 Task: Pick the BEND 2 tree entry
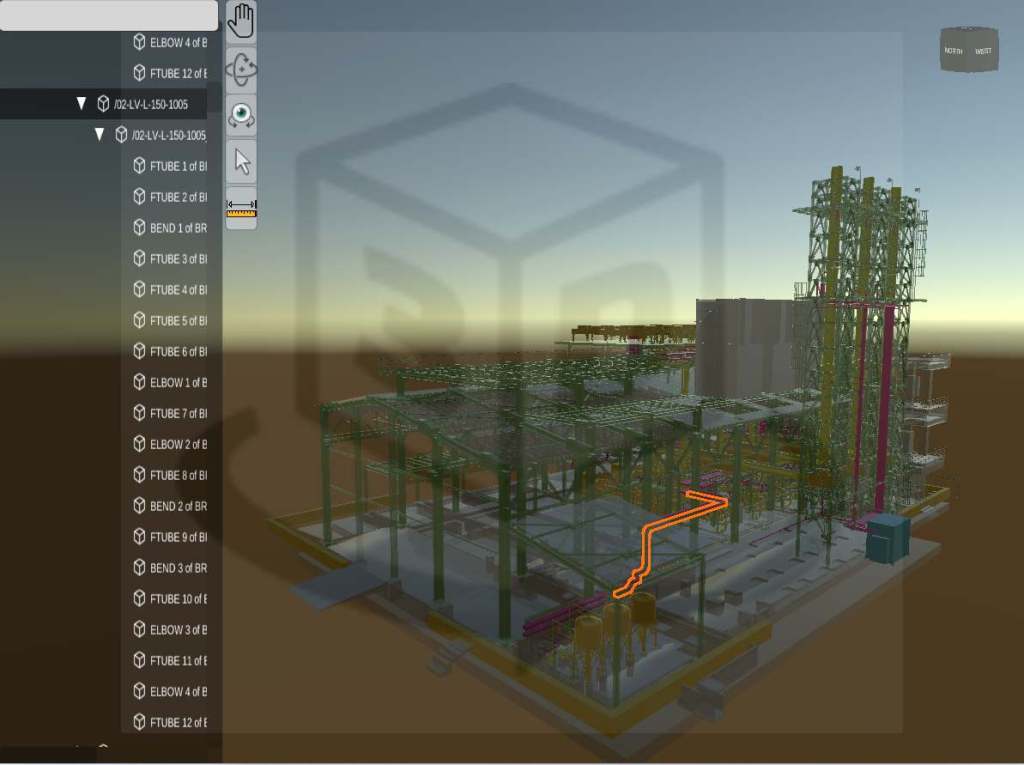coord(178,506)
